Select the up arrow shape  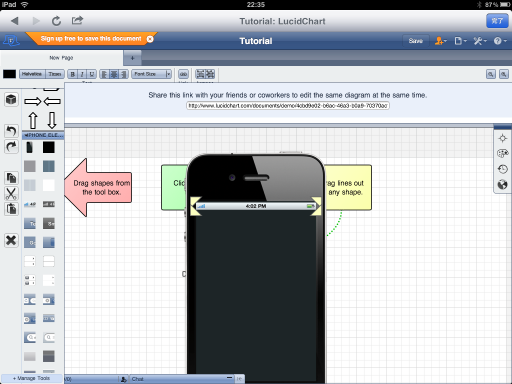click(33, 120)
